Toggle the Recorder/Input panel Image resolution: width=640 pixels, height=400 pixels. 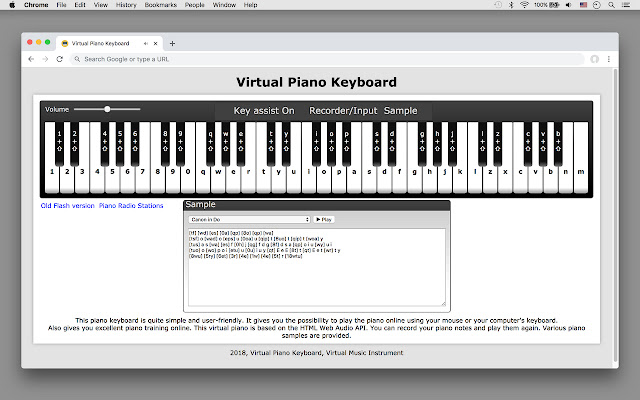342,111
